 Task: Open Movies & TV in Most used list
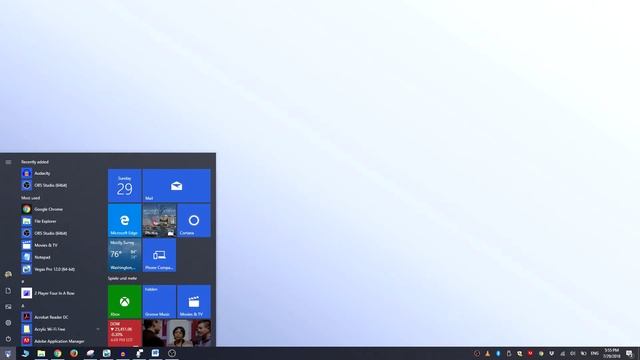61,245
